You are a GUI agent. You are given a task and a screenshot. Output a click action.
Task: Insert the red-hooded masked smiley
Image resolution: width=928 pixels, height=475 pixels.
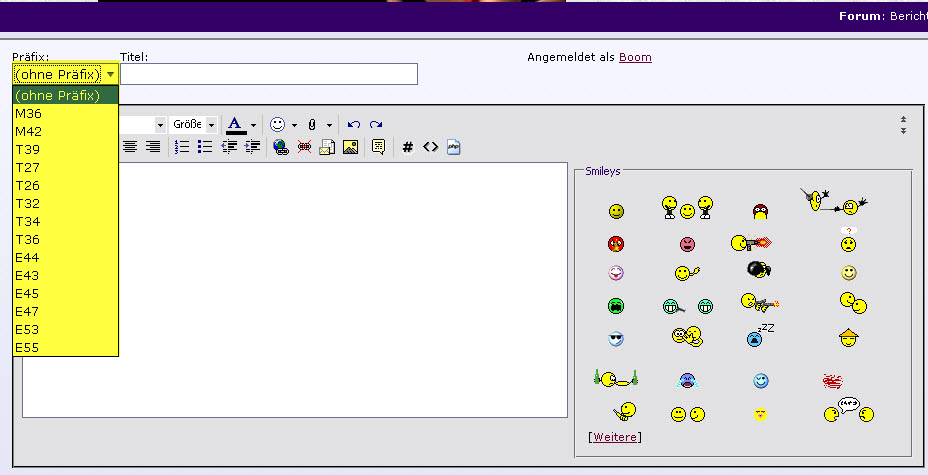click(x=761, y=211)
